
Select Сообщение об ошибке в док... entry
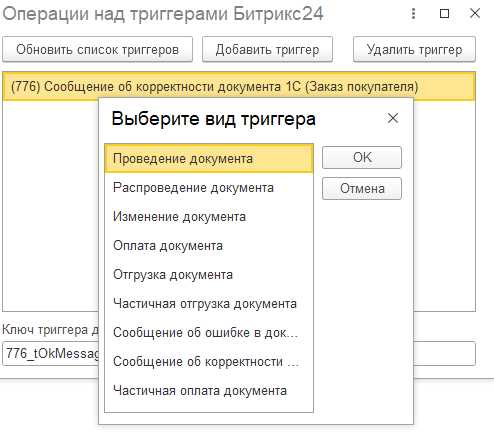tap(209, 333)
